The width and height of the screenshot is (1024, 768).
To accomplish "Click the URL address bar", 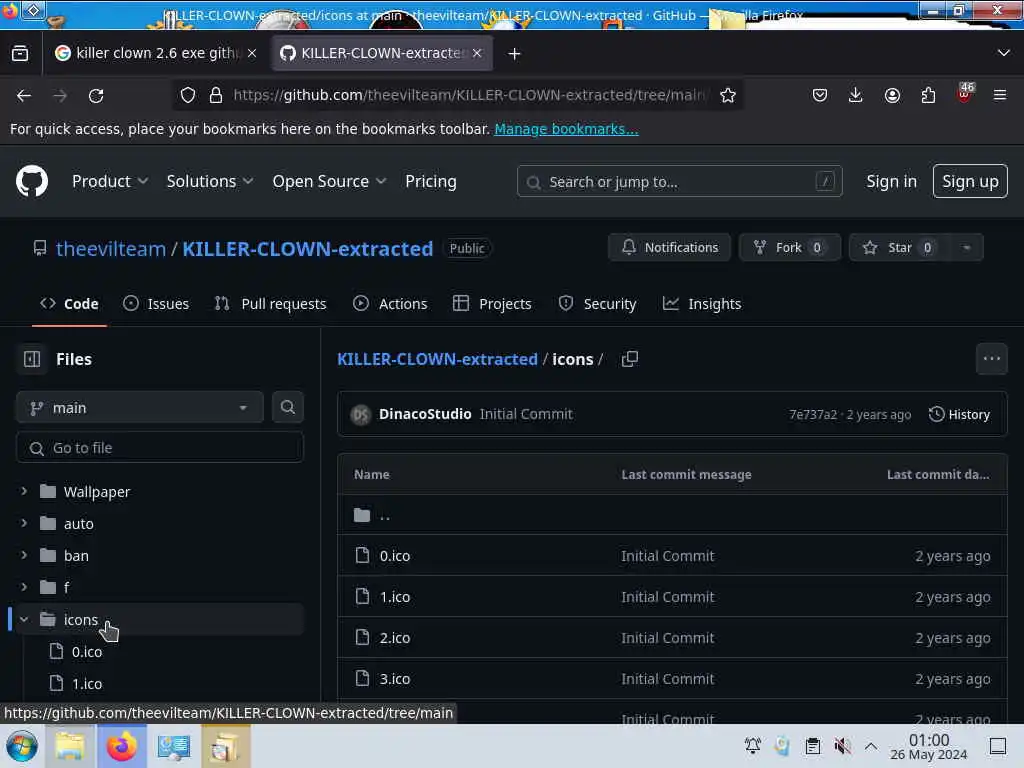I will click(457, 95).
